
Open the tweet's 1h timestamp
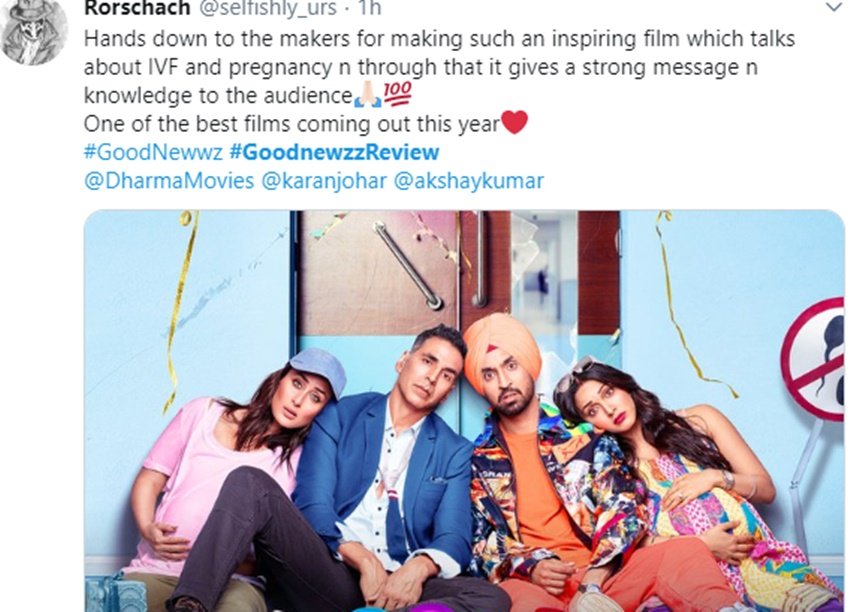click(x=368, y=8)
